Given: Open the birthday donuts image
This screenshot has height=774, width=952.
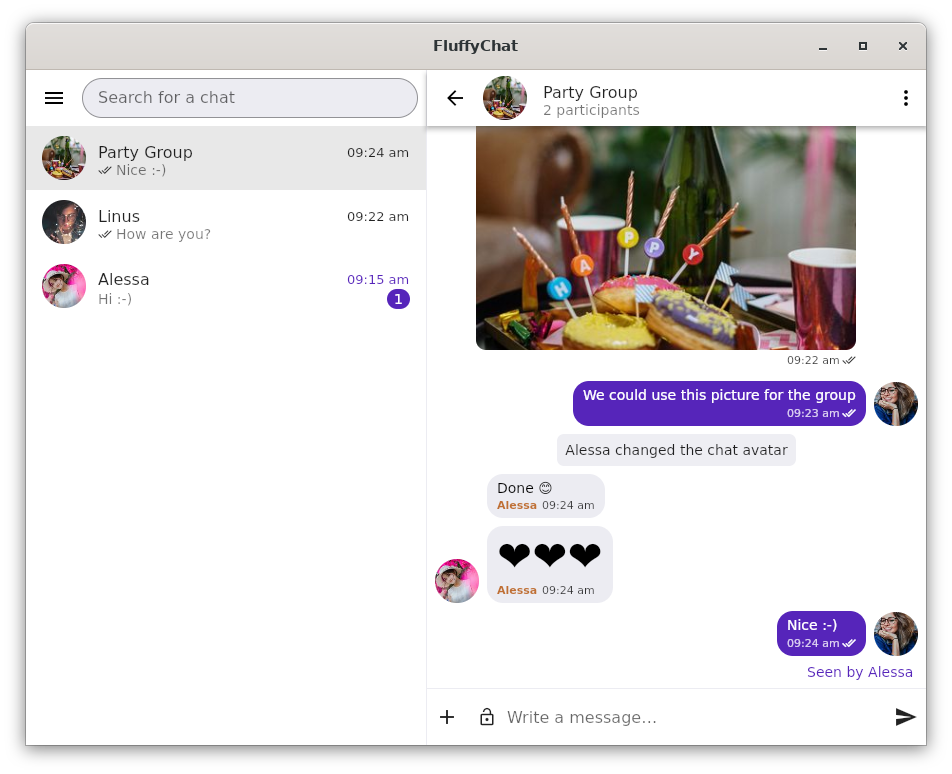Looking at the screenshot, I should (665, 238).
